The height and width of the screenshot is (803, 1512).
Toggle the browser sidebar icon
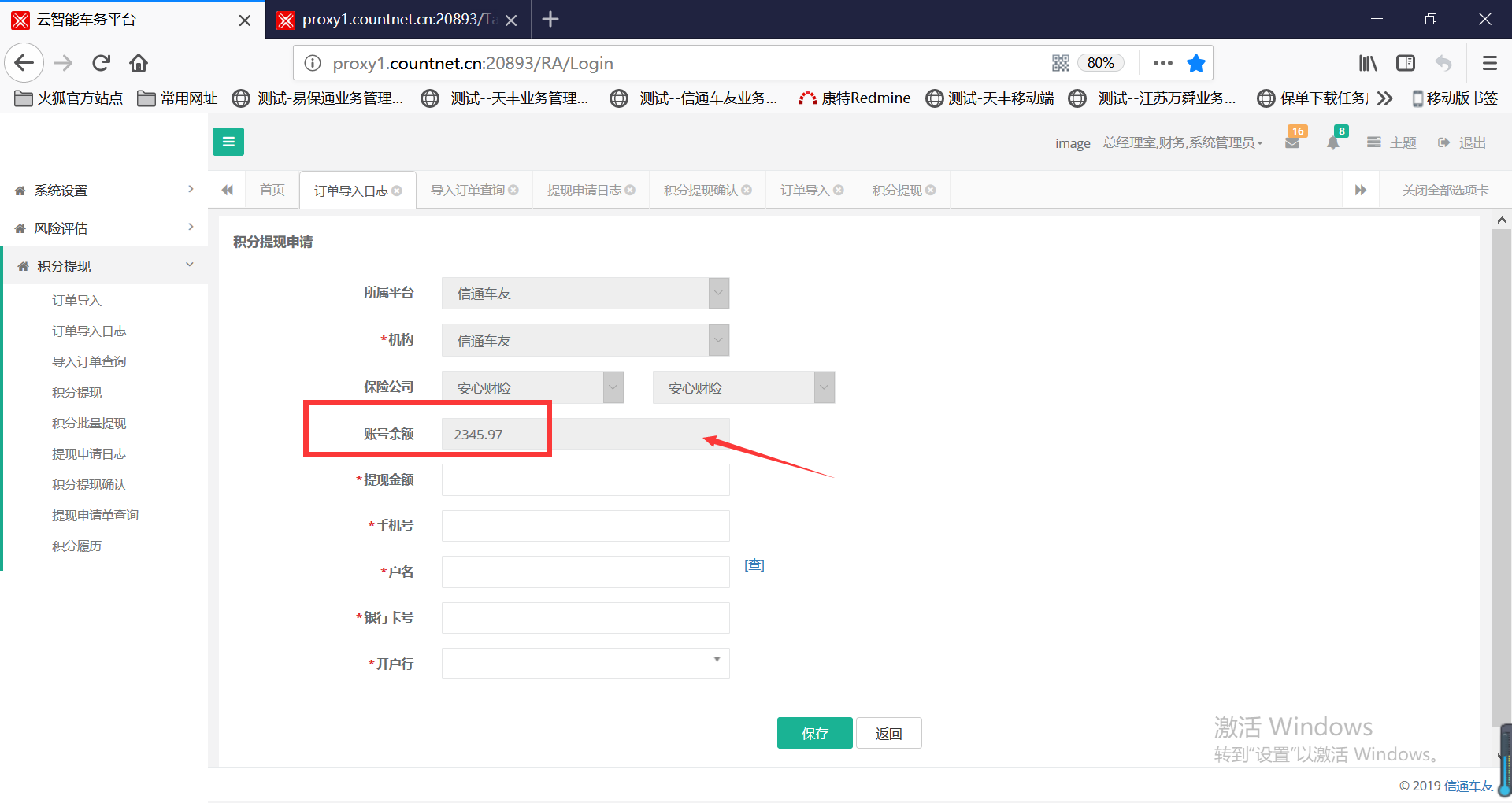click(1406, 63)
